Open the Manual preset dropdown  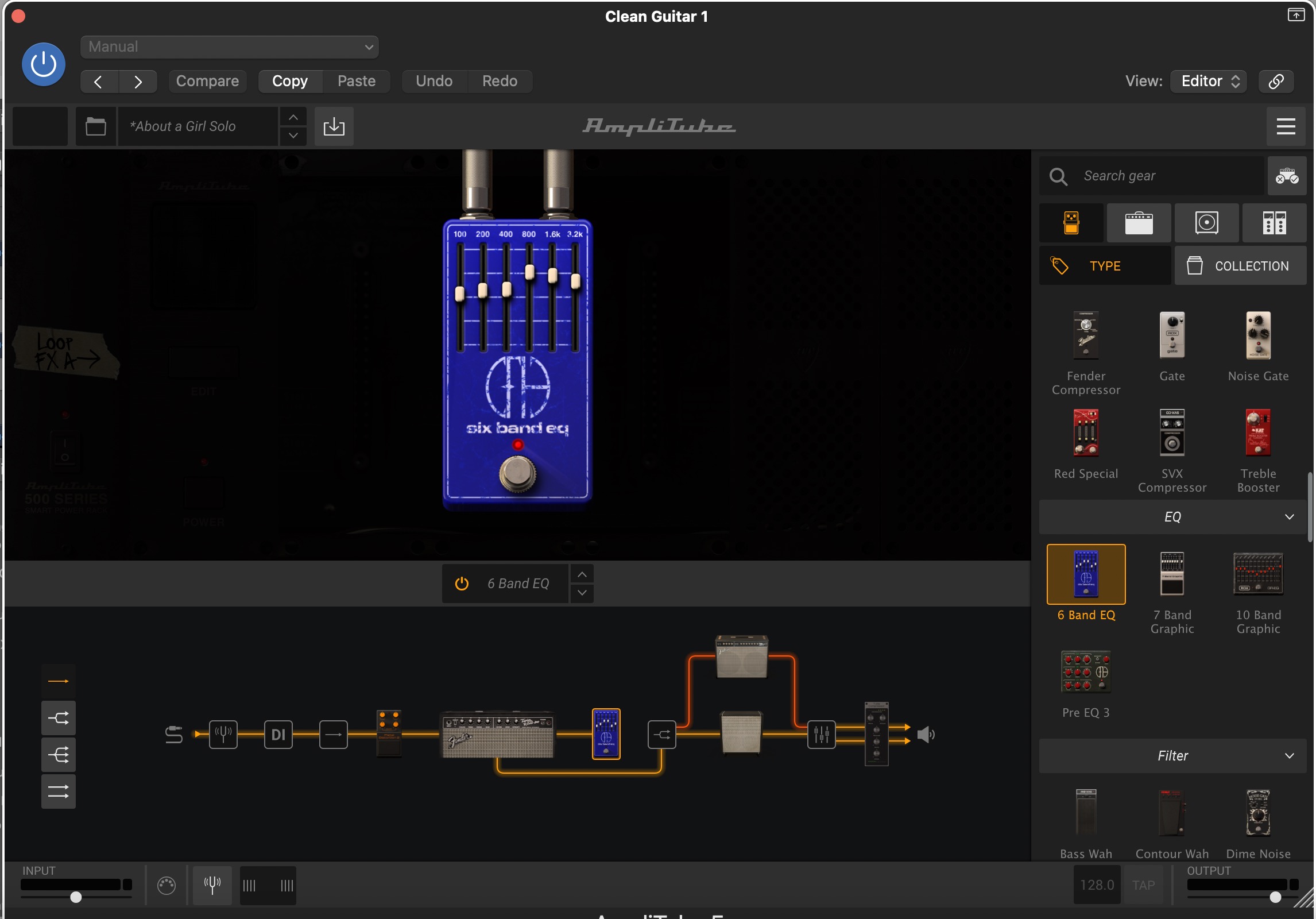[229, 47]
